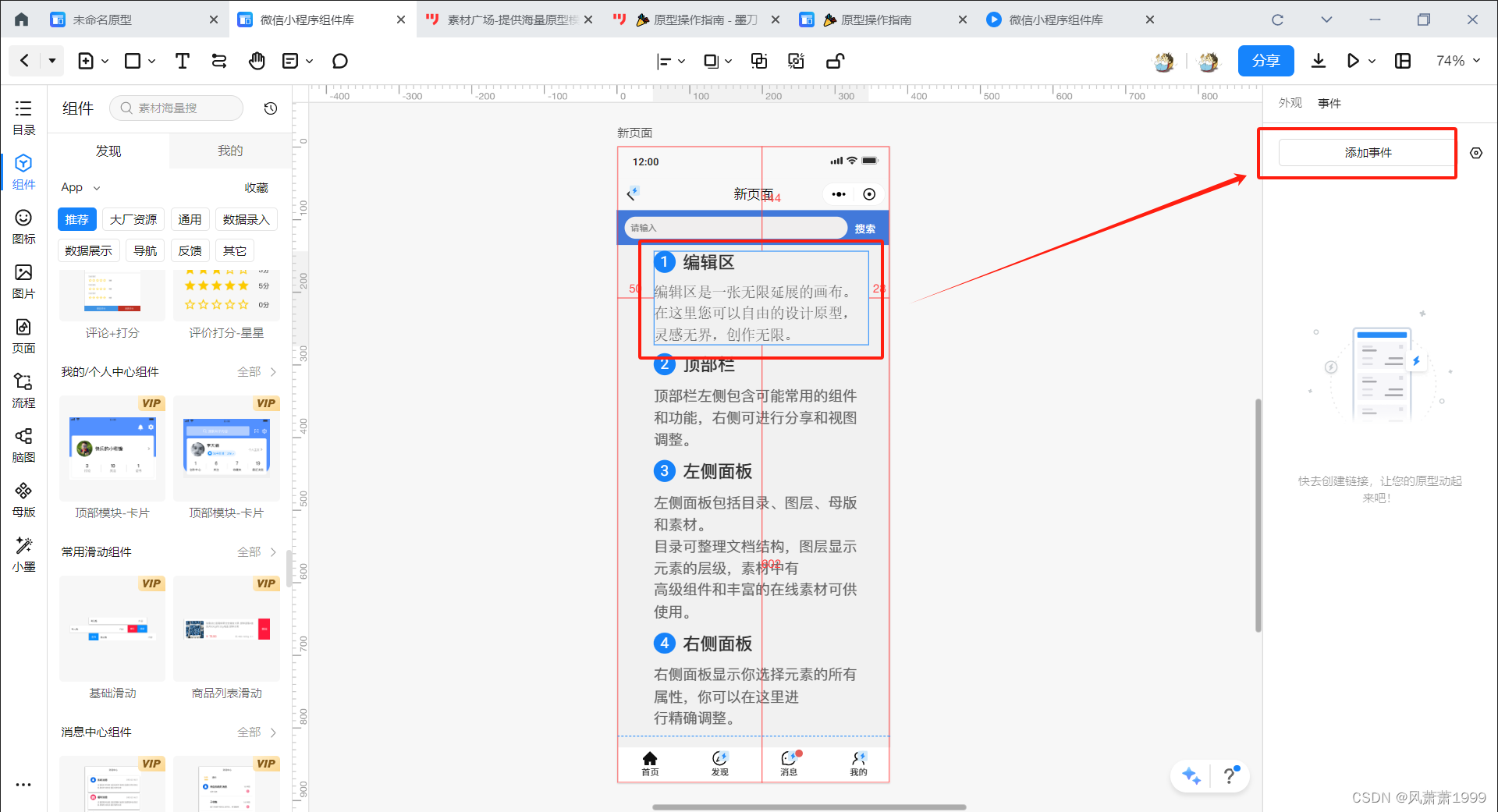Screen dimensions: 1498x812
Task: Expand the note tool dropdown arrow
Action: click(310, 61)
